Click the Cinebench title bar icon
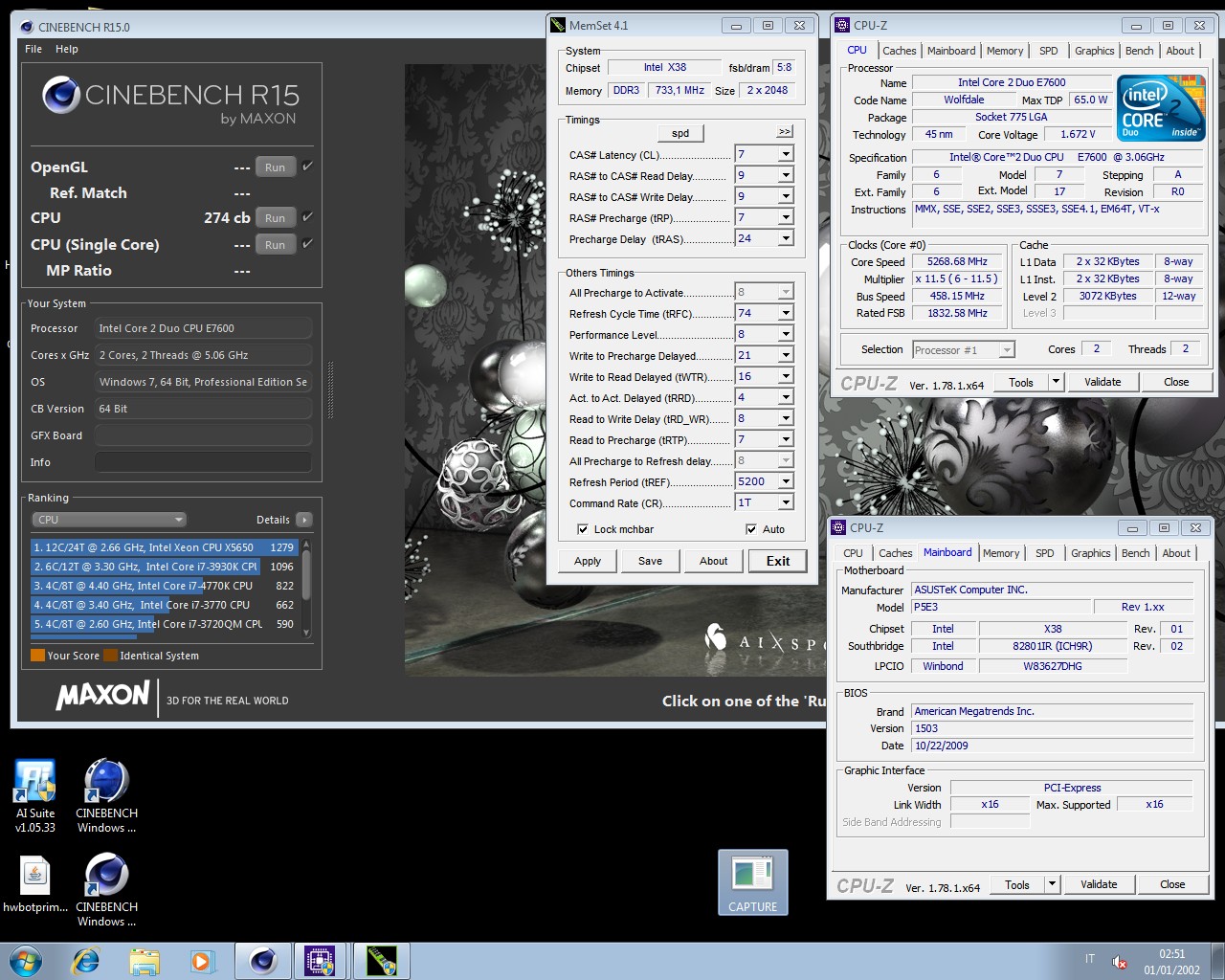 26,27
